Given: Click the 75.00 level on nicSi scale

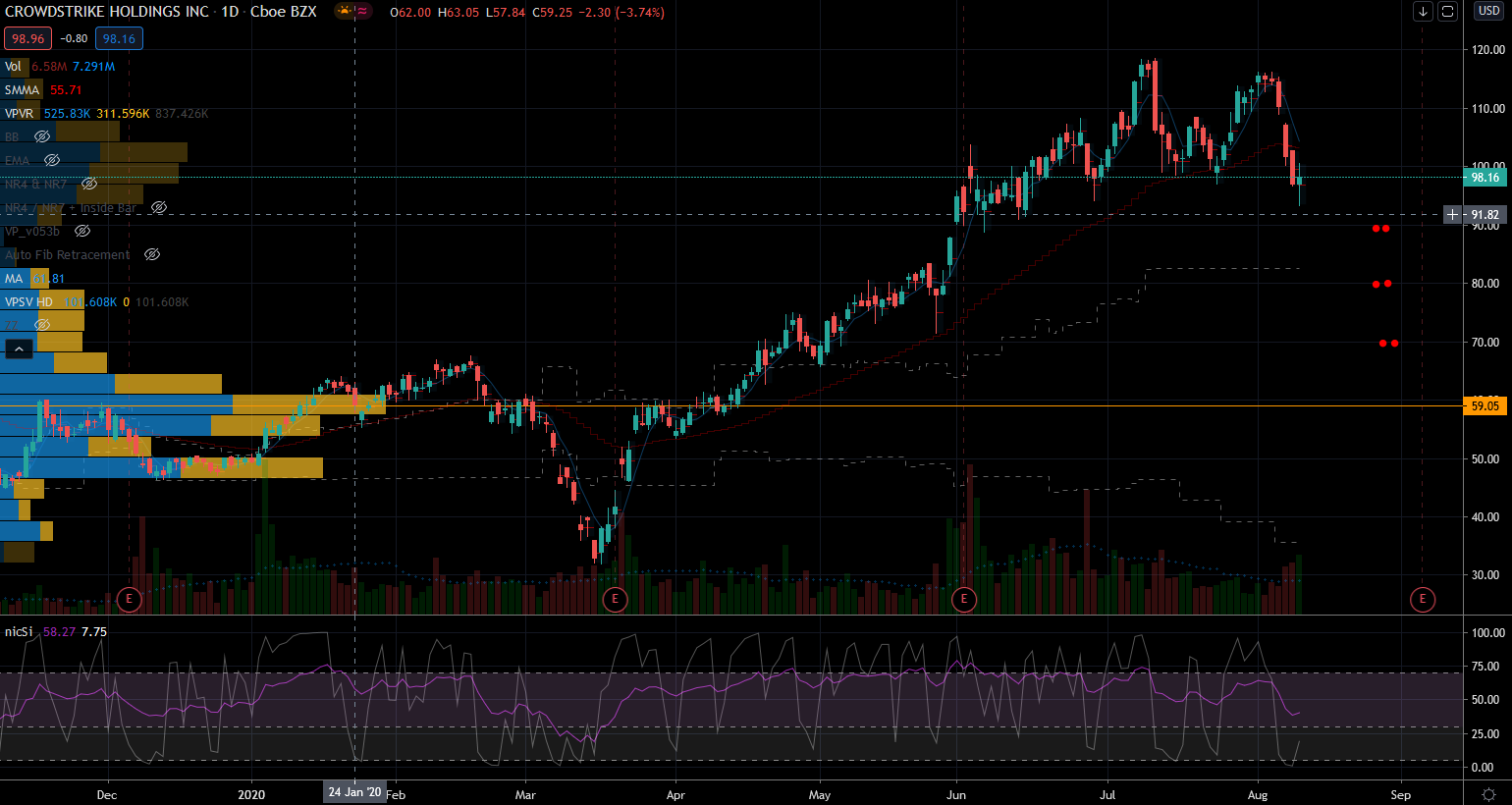Looking at the screenshot, I should click(x=1487, y=667).
